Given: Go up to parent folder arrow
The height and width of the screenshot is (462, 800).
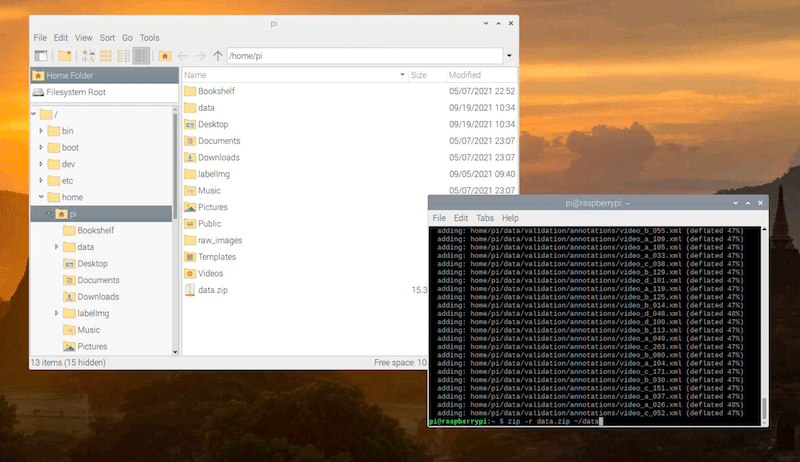Looking at the screenshot, I should pyautogui.click(x=218, y=56).
